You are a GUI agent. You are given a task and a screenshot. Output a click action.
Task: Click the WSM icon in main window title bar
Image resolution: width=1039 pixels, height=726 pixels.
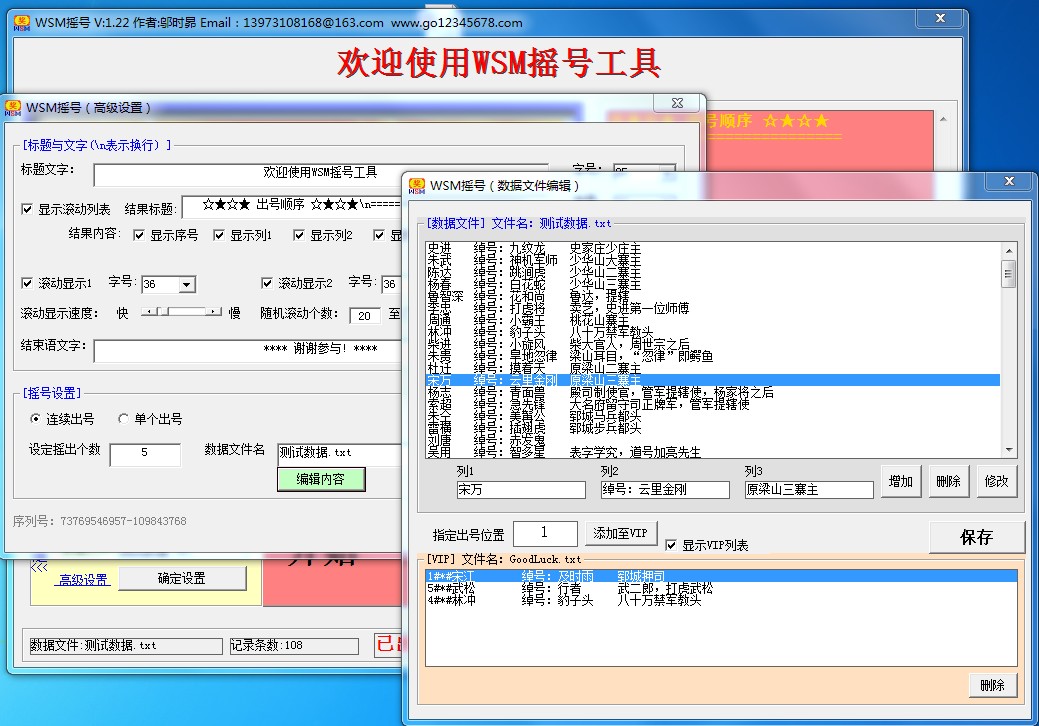pos(21,22)
